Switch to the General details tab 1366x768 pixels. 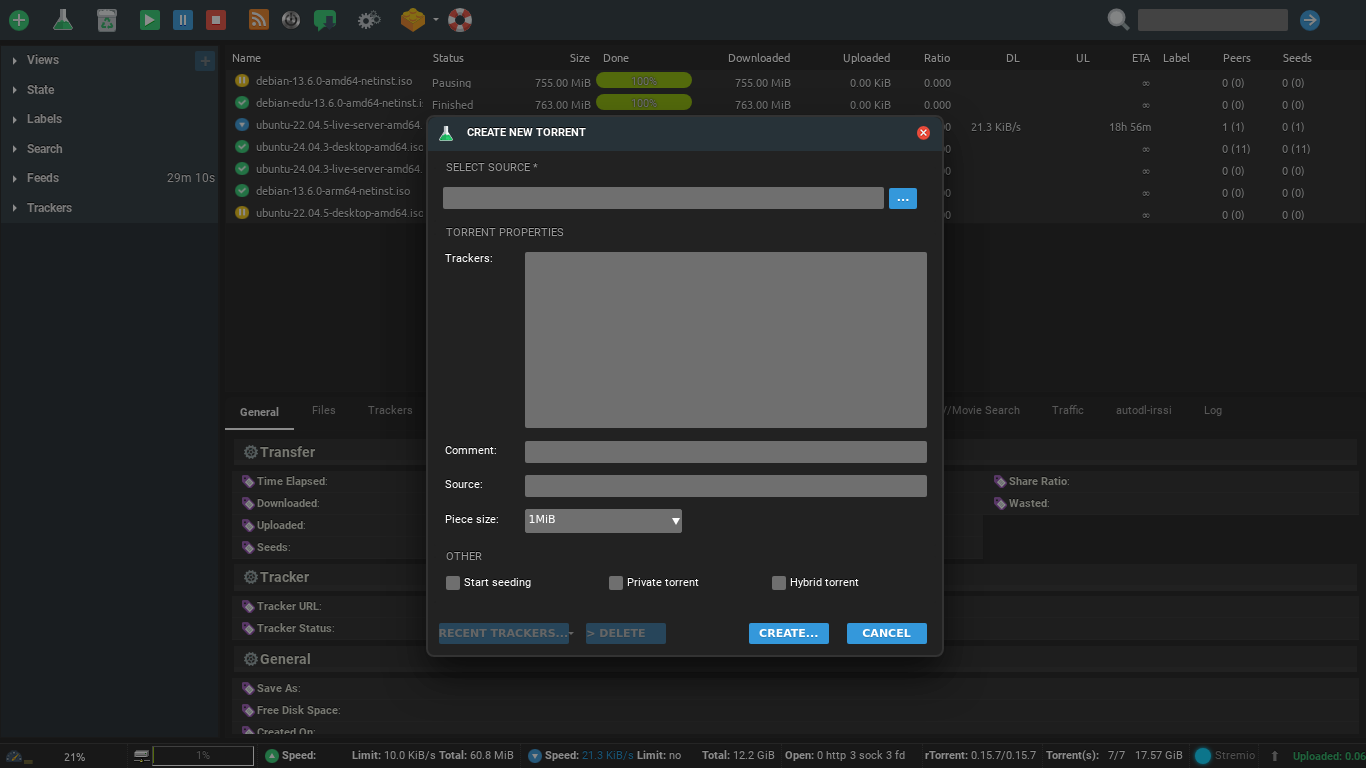pos(259,412)
